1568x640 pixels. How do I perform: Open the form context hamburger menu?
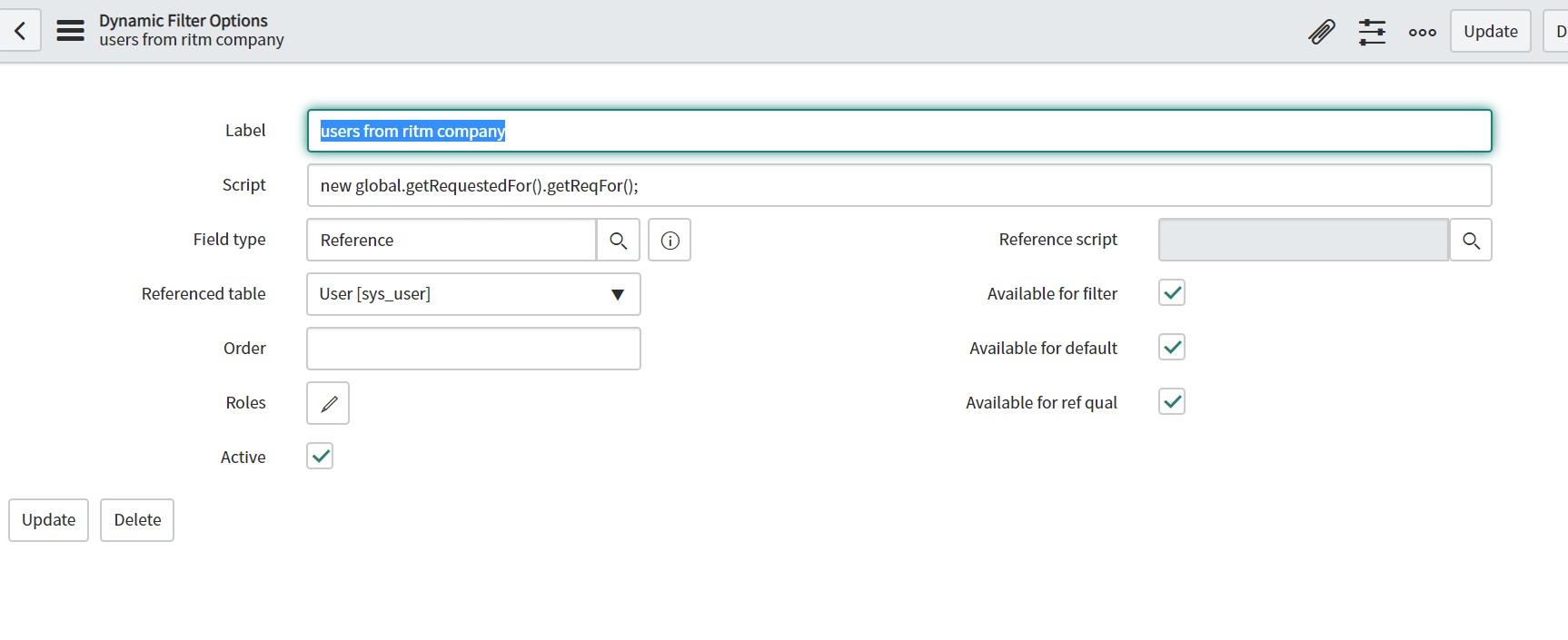point(70,31)
